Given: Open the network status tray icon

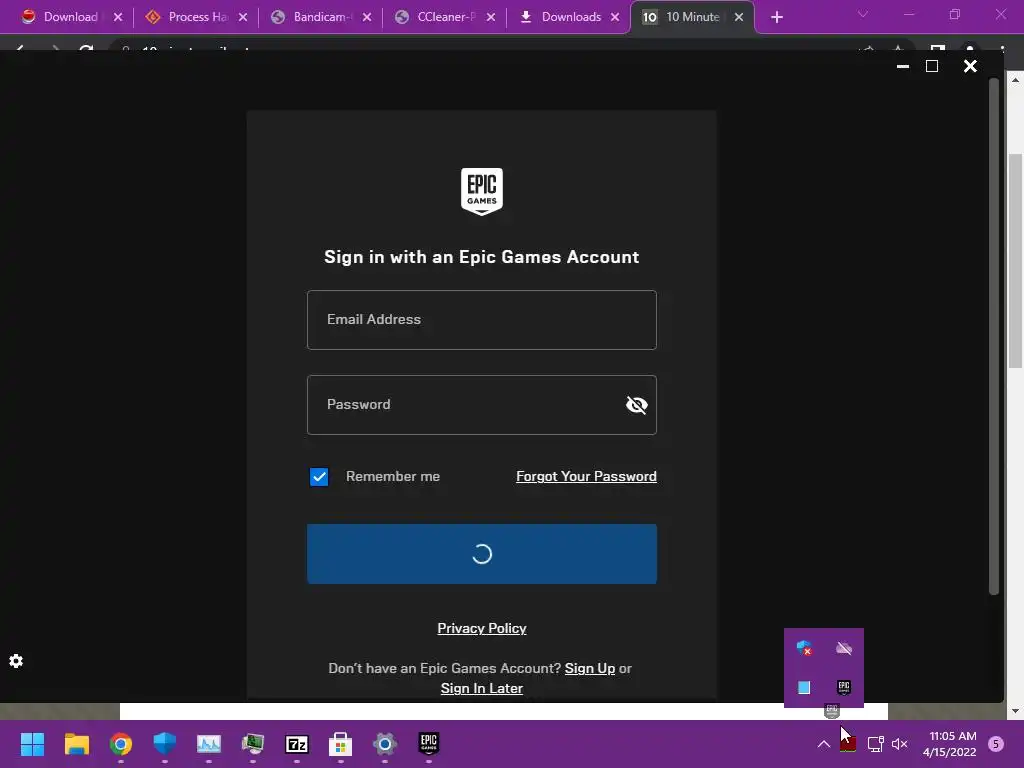Looking at the screenshot, I should (875, 744).
